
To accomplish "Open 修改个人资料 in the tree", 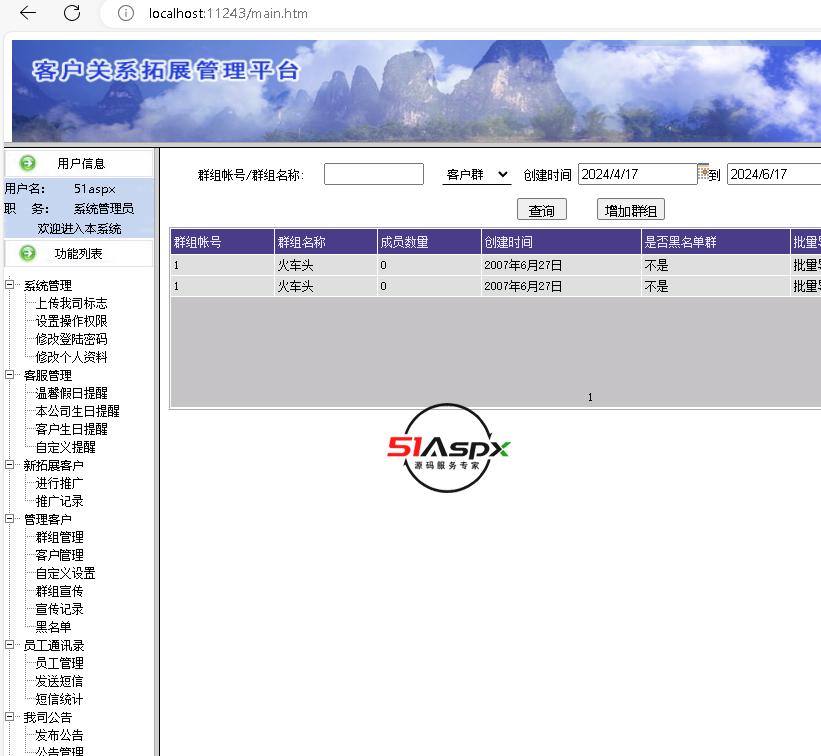I will click(x=71, y=357).
